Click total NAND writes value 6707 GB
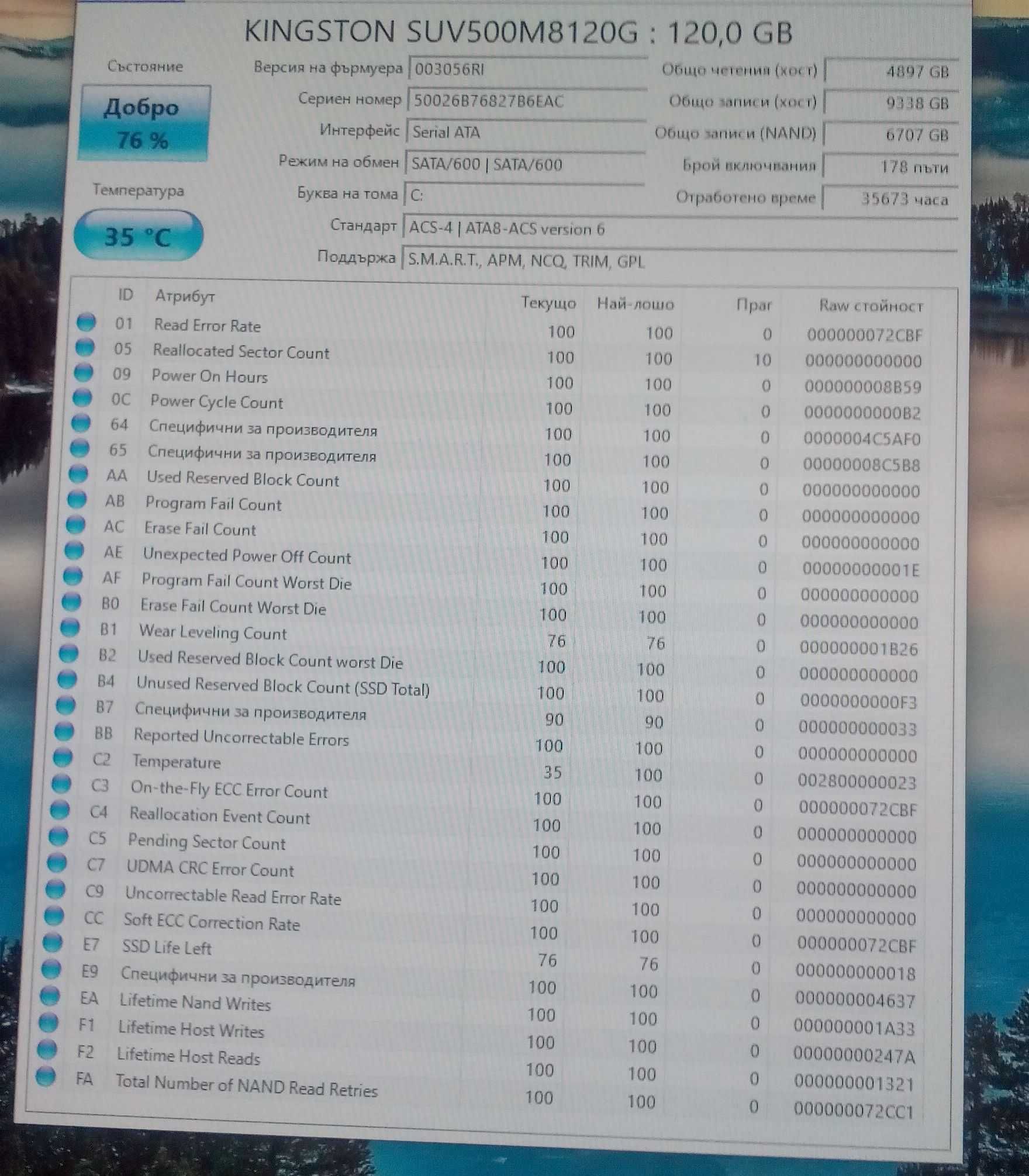 coord(890,134)
